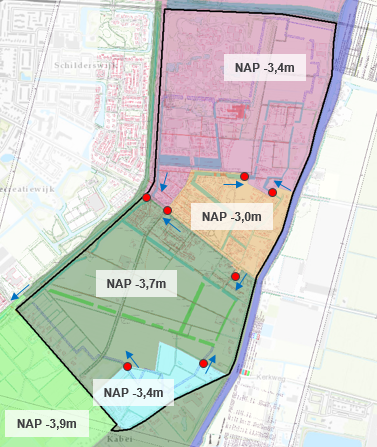Click the NAP -3,4m label in pink zone
The height and width of the screenshot is (447, 377).
[265, 68]
